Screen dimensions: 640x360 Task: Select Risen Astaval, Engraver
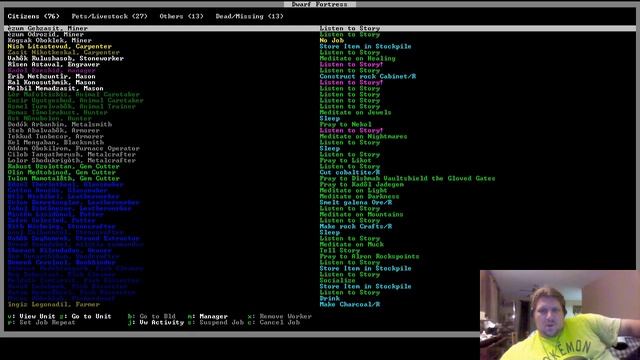pos(53,64)
